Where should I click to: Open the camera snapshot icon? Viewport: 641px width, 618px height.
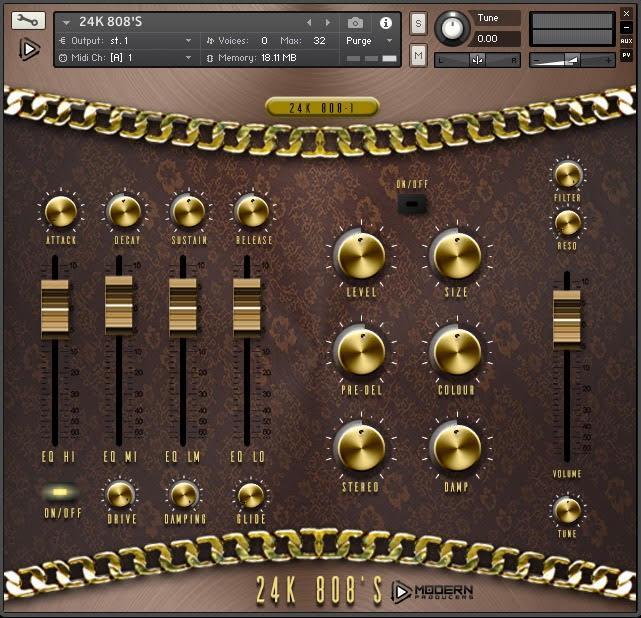pos(355,22)
